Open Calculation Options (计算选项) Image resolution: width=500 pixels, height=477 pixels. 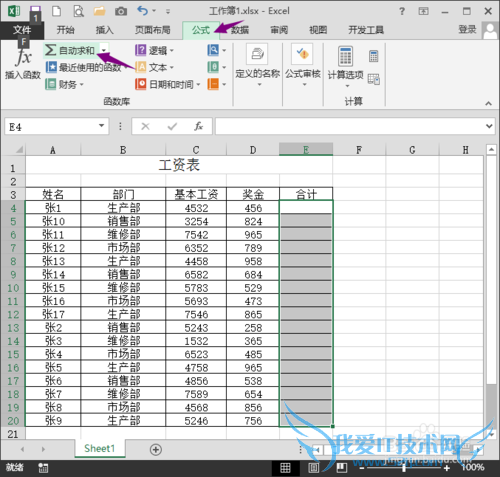pos(346,67)
